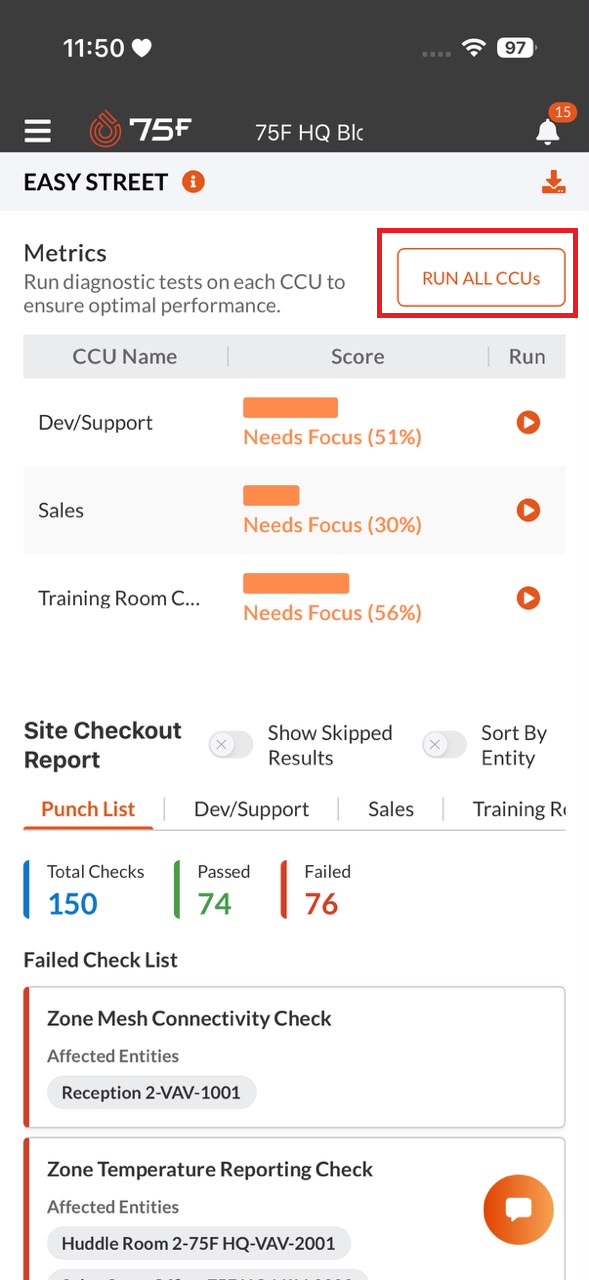
Task: Select Reception 2-VAV-1001 entity chip
Action: (151, 1092)
